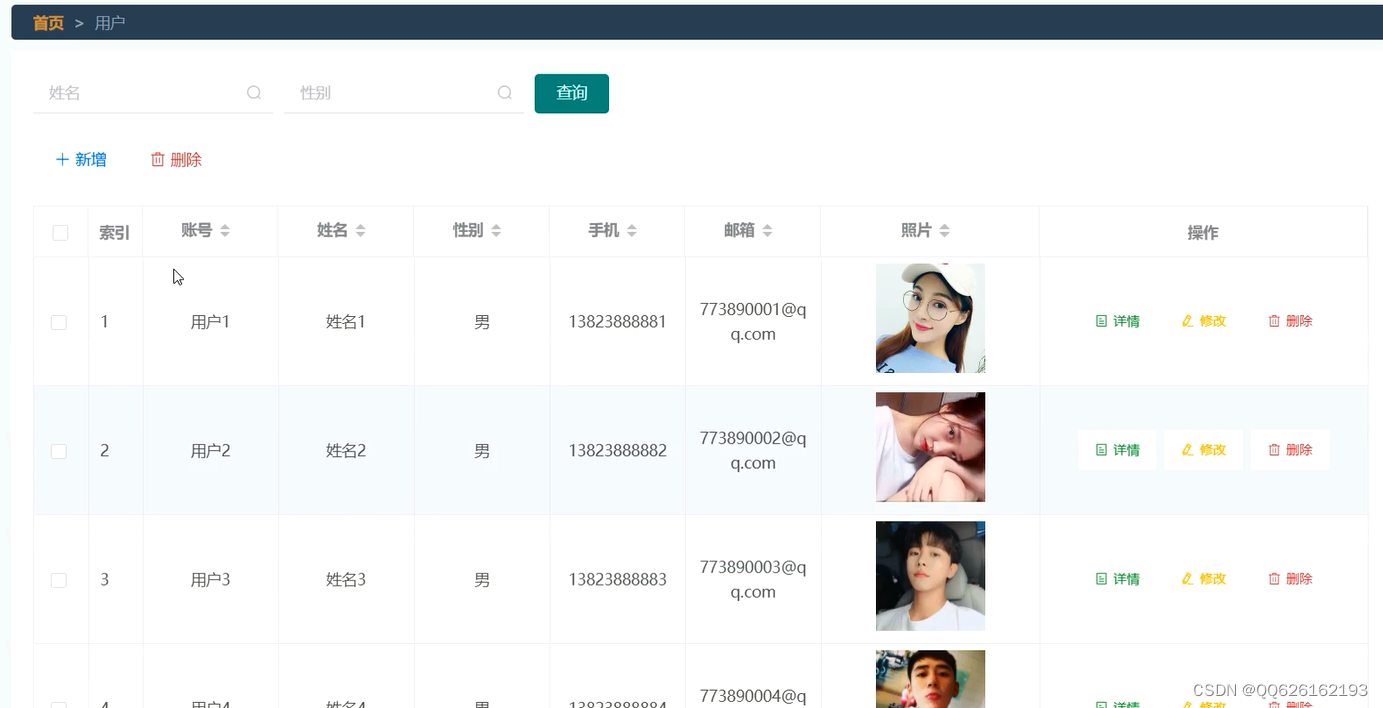Viewport: 1383px width, 708px height.
Task: Sort by the 照片 column arrows
Action: (944, 231)
